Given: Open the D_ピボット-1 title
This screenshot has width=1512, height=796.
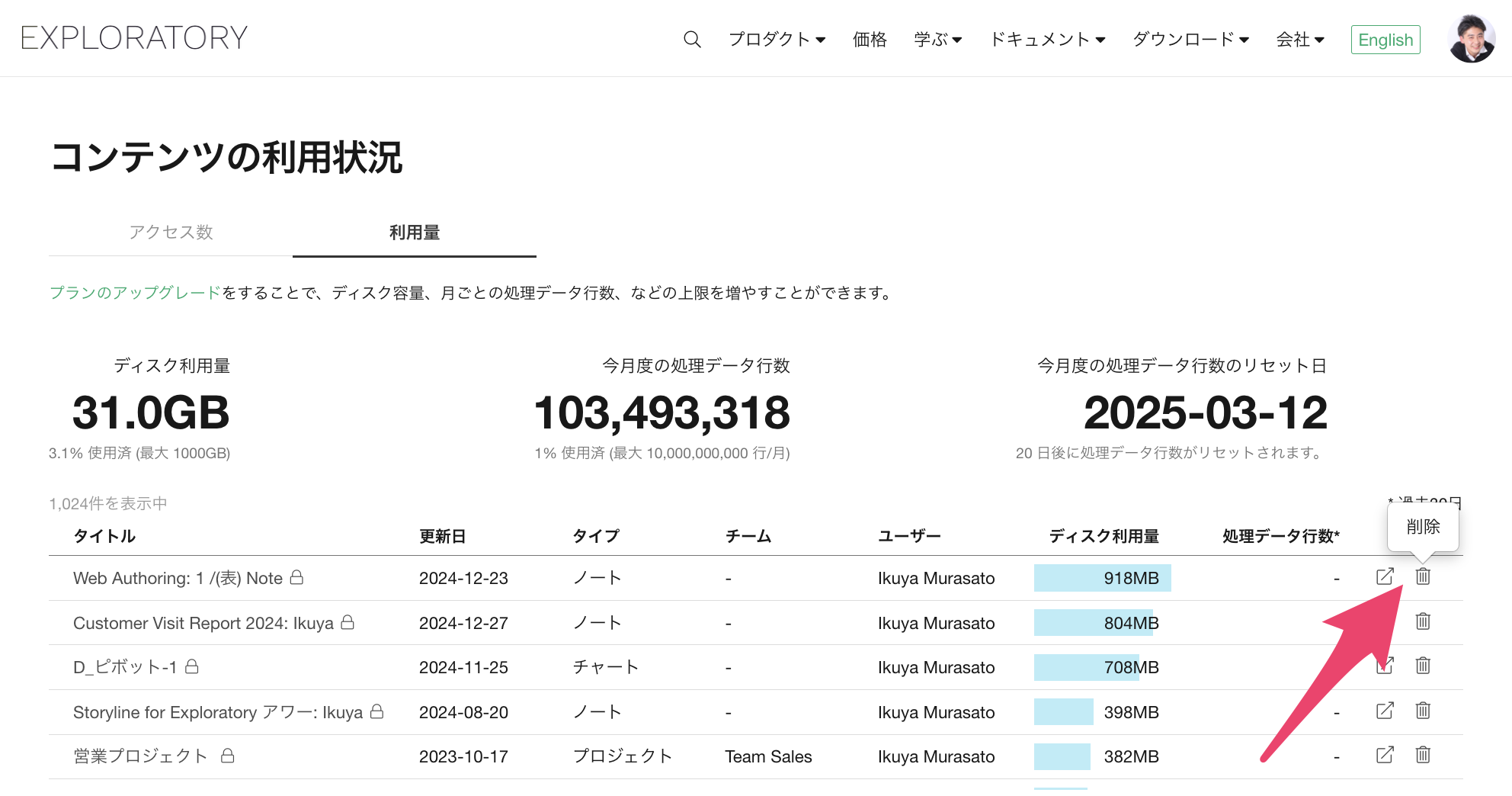Looking at the screenshot, I should click(125, 667).
